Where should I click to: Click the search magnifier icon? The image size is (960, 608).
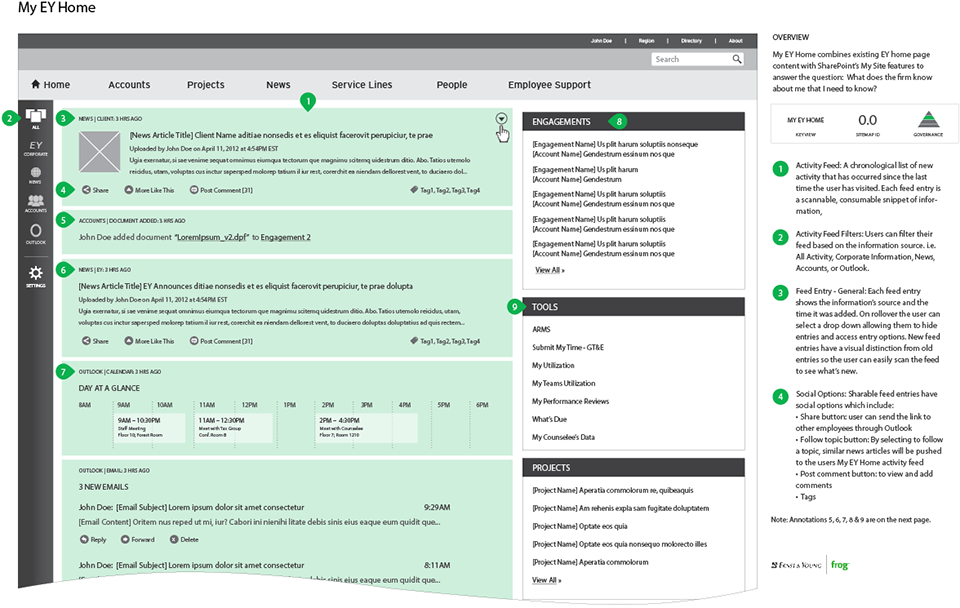pos(737,59)
